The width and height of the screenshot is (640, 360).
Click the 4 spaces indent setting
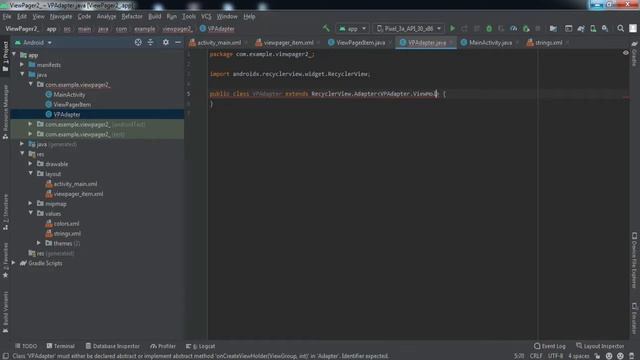click(x=578, y=356)
